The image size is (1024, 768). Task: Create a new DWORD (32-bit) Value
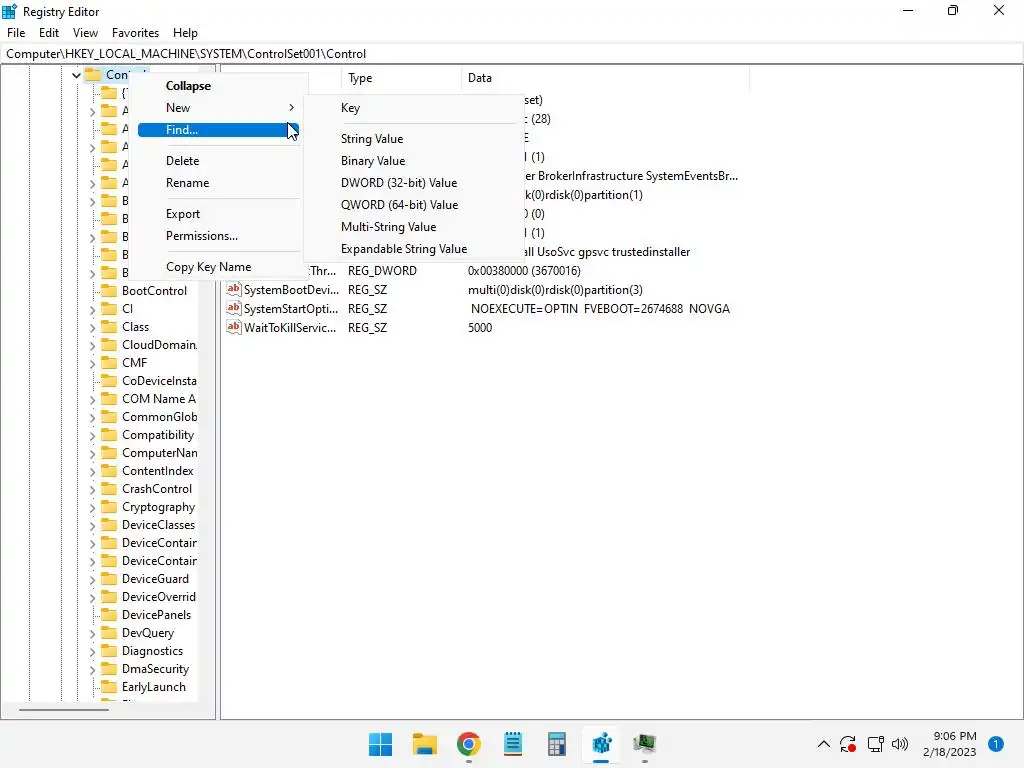(x=399, y=183)
